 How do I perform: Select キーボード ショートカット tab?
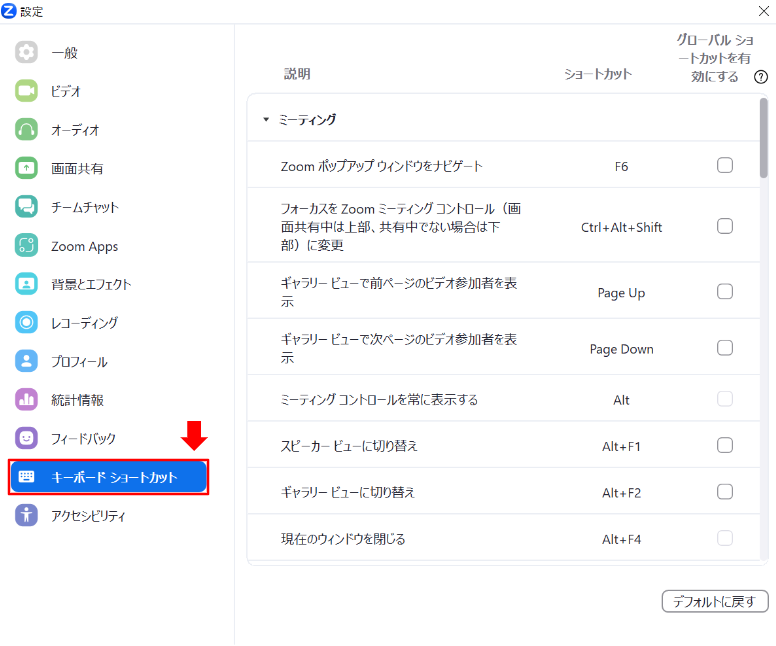[108, 477]
